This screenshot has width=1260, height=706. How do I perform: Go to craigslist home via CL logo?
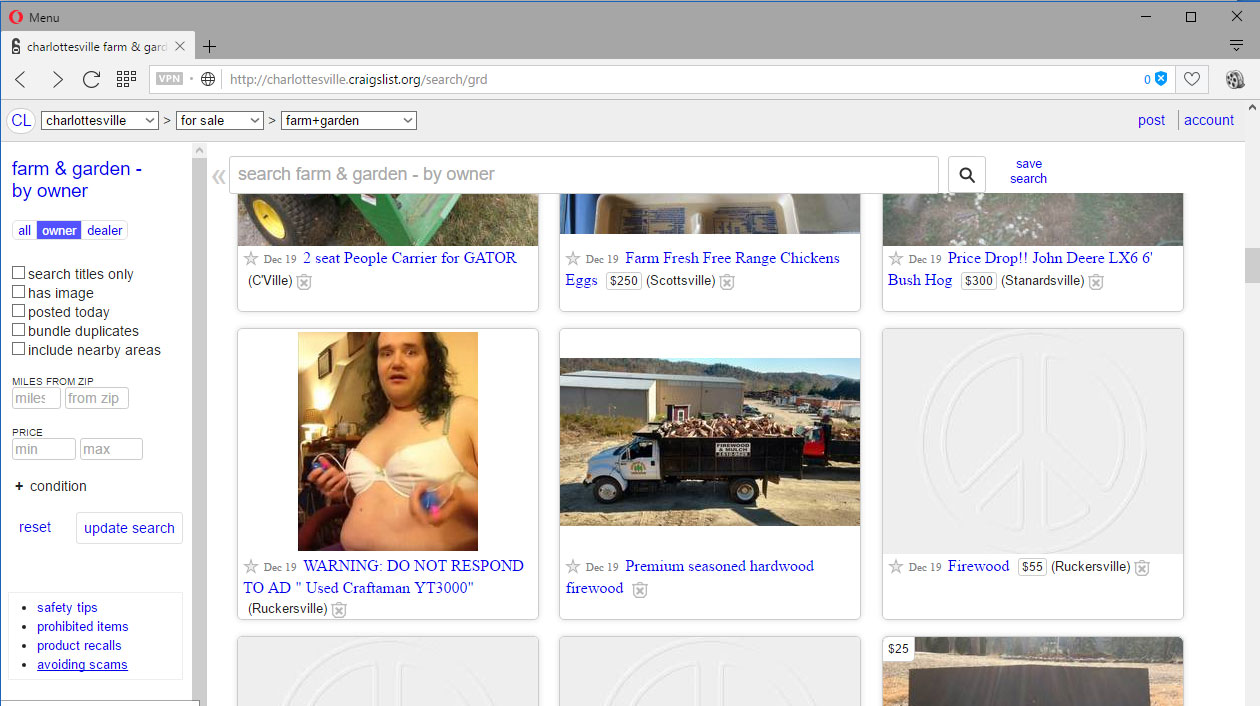pos(21,121)
